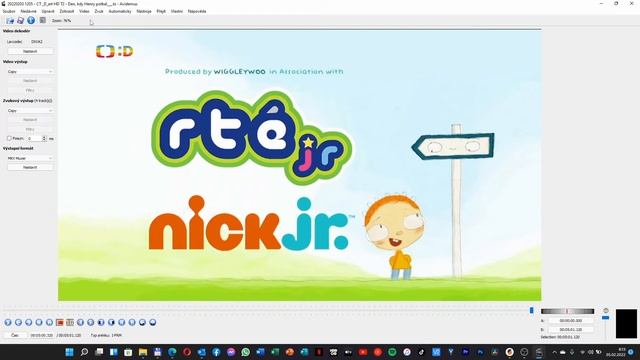Skip backward one minute

coord(142,322)
